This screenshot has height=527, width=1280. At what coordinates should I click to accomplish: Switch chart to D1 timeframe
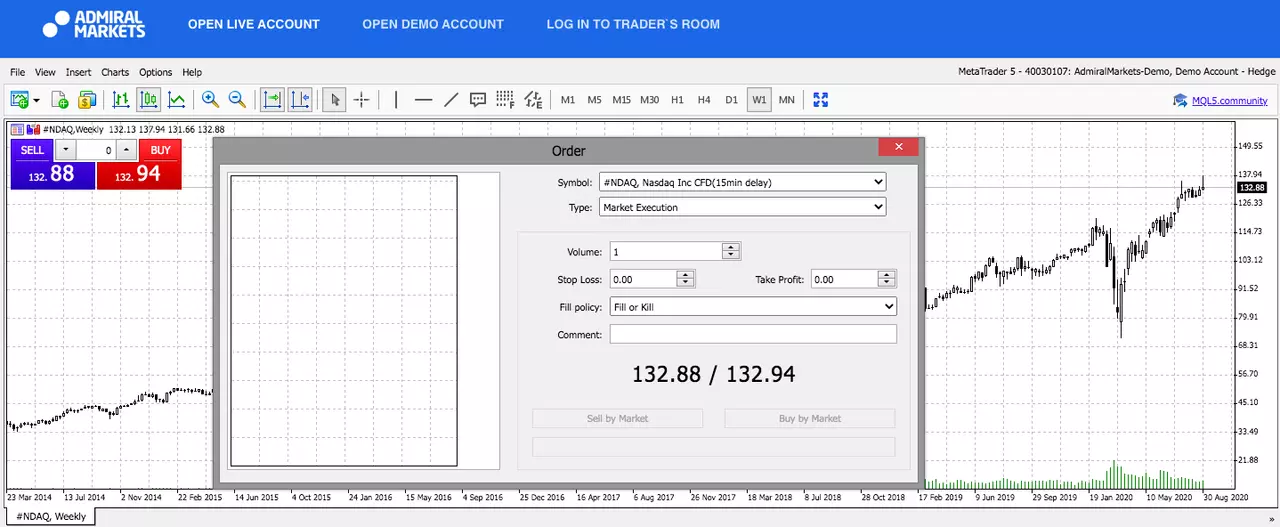point(731,100)
